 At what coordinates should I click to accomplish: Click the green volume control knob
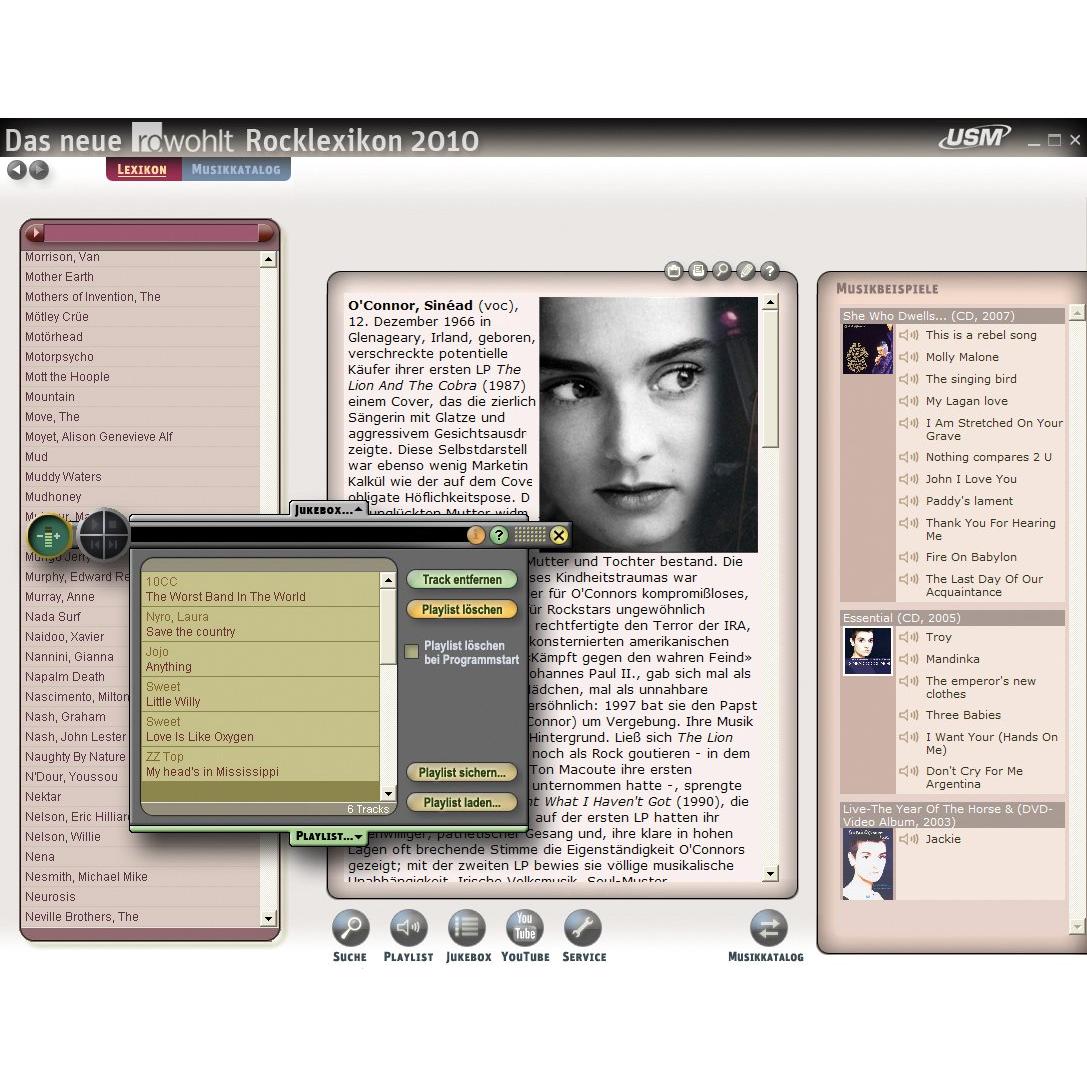coord(49,536)
